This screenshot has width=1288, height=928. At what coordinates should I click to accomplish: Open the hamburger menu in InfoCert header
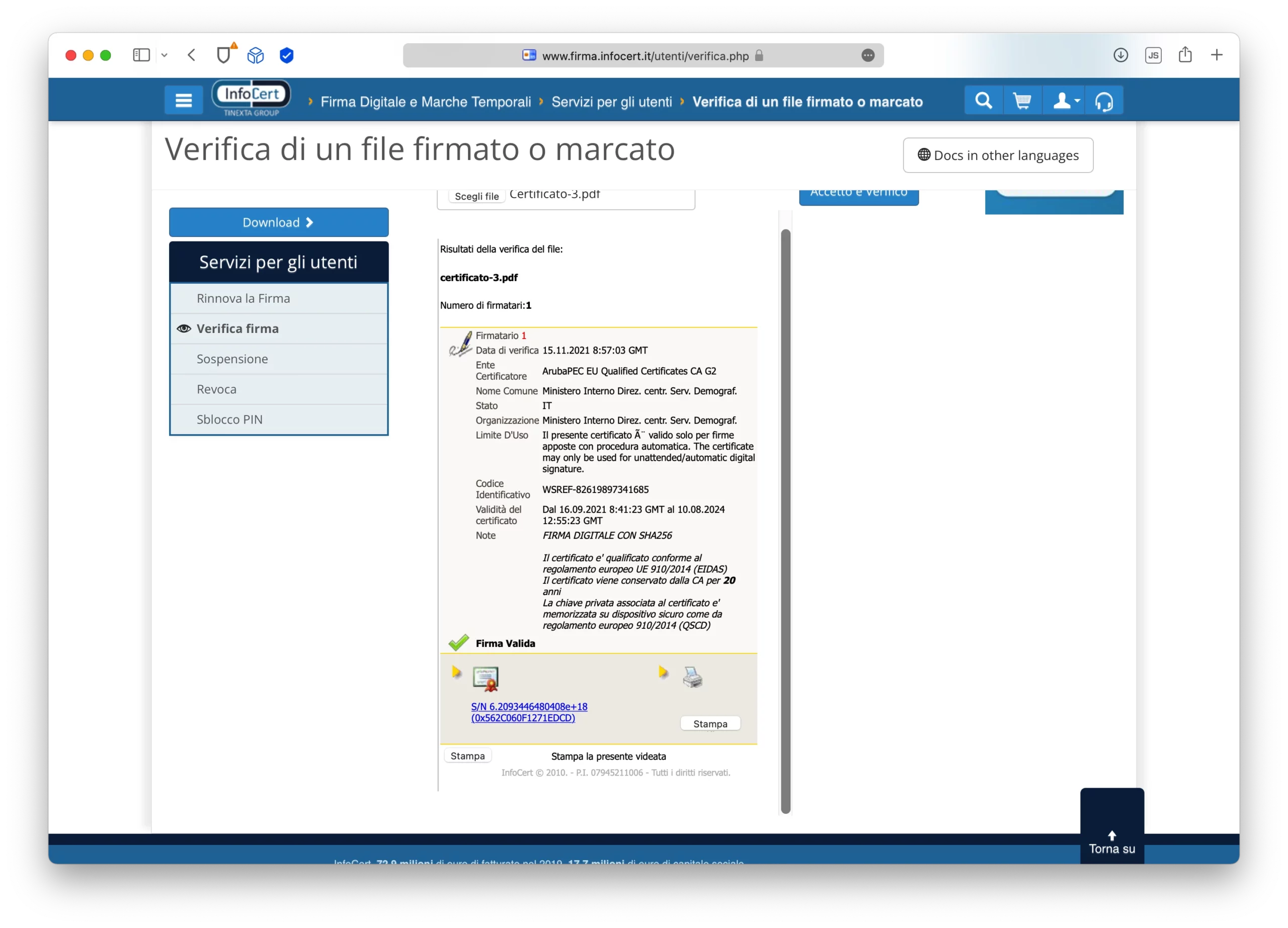[x=184, y=101]
